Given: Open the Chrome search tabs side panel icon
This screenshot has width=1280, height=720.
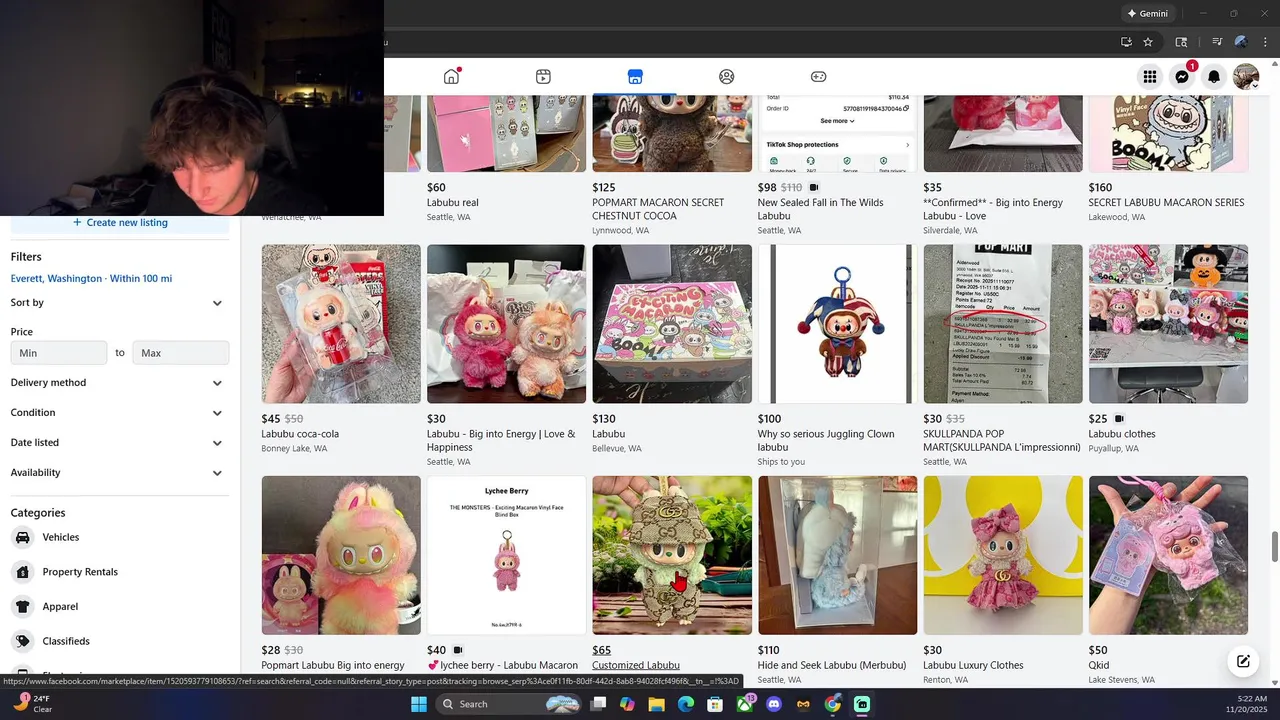Looking at the screenshot, I should pos(1181,42).
